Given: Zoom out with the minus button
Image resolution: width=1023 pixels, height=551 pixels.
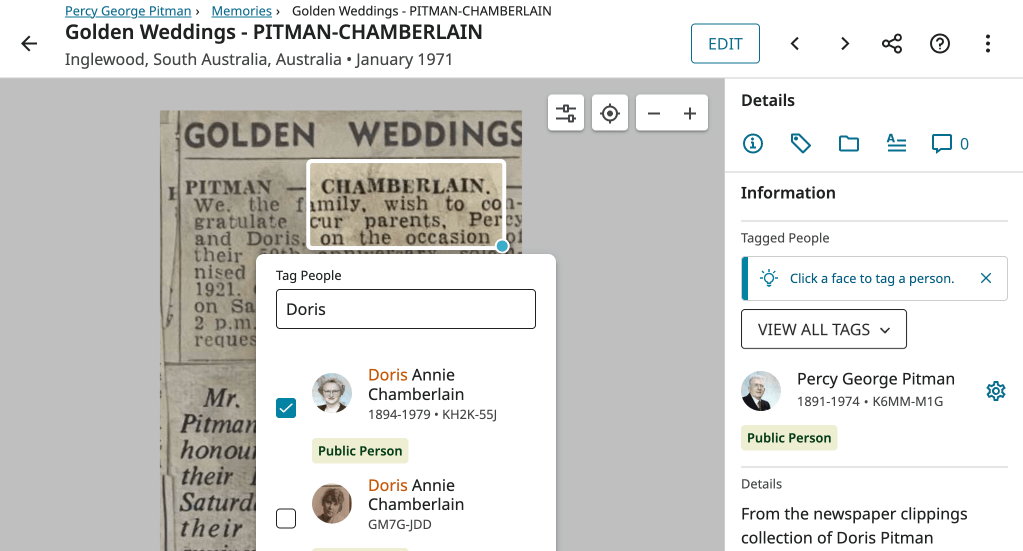Looking at the screenshot, I should tap(654, 113).
